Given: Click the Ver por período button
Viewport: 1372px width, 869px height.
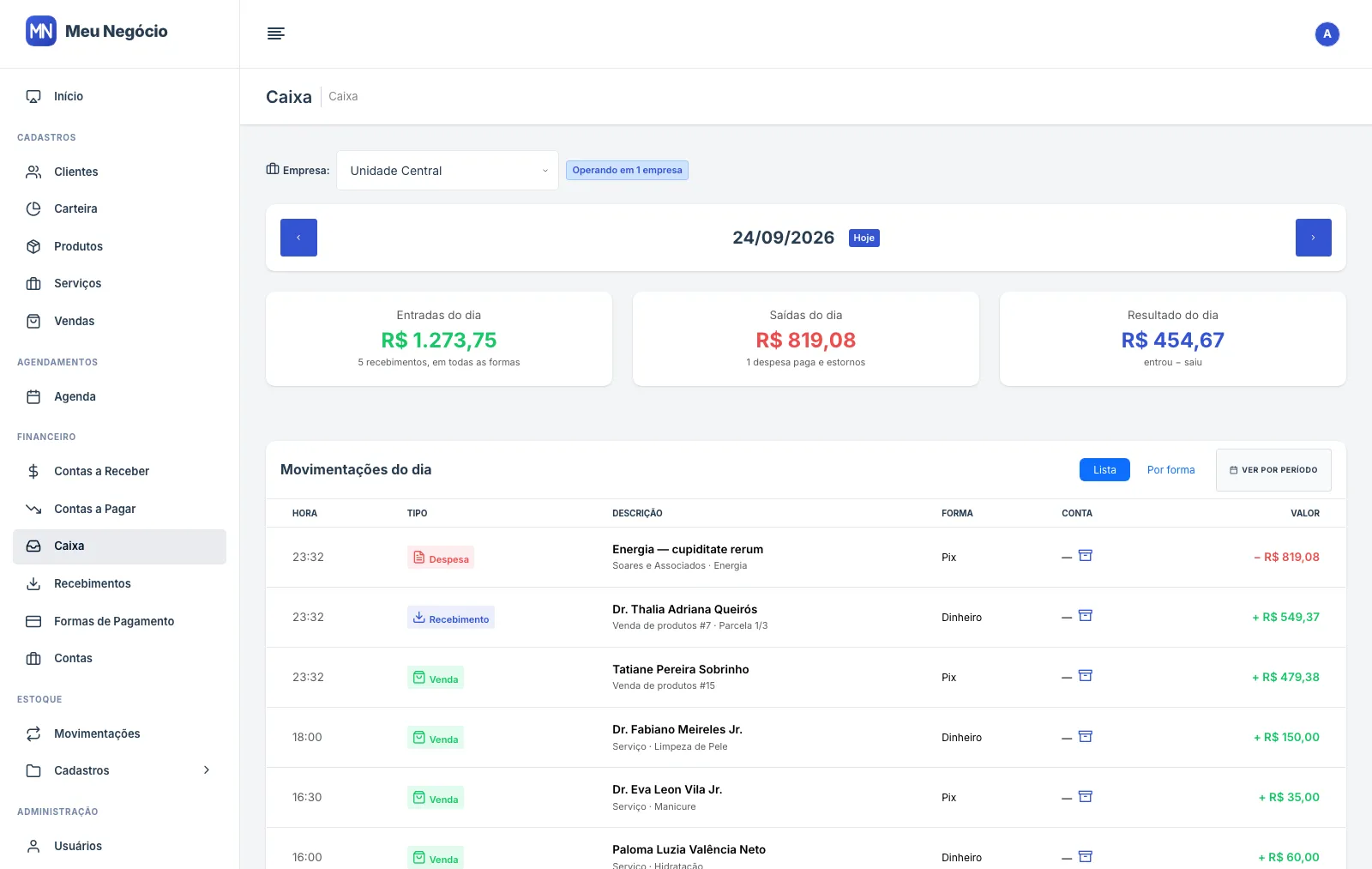Looking at the screenshot, I should tap(1273, 470).
